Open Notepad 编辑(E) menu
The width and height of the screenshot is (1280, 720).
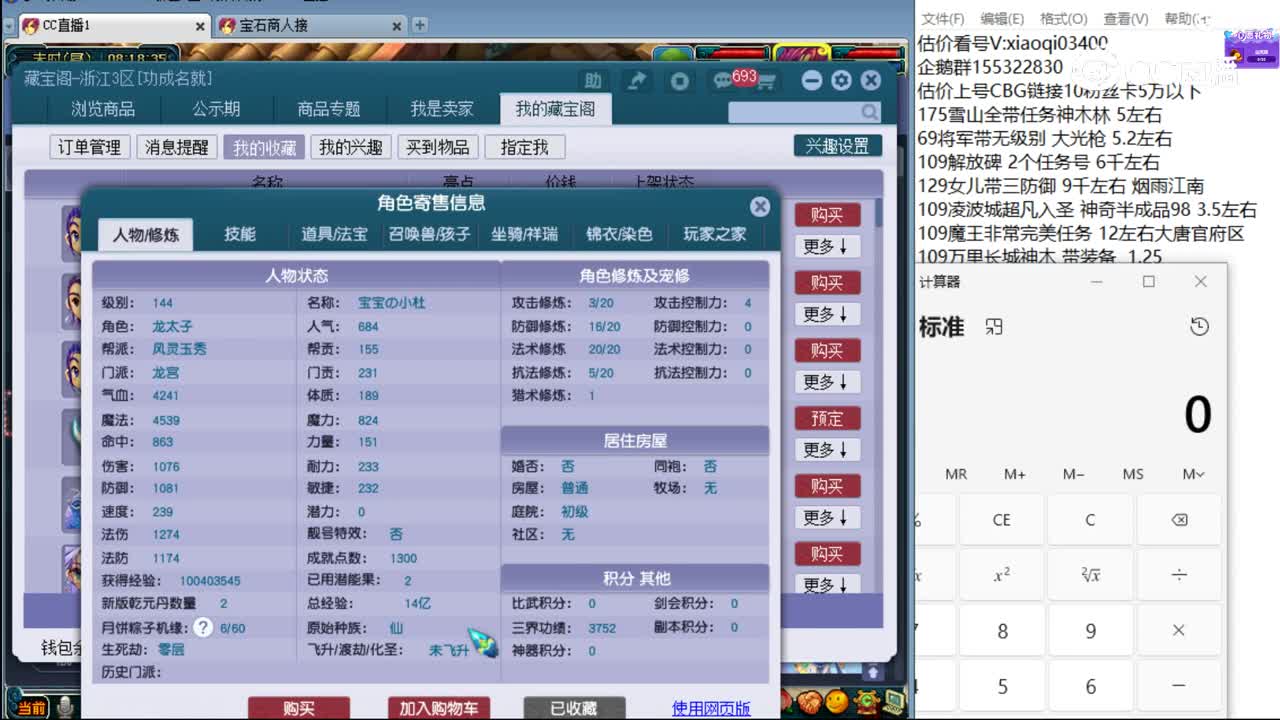tap(1002, 19)
